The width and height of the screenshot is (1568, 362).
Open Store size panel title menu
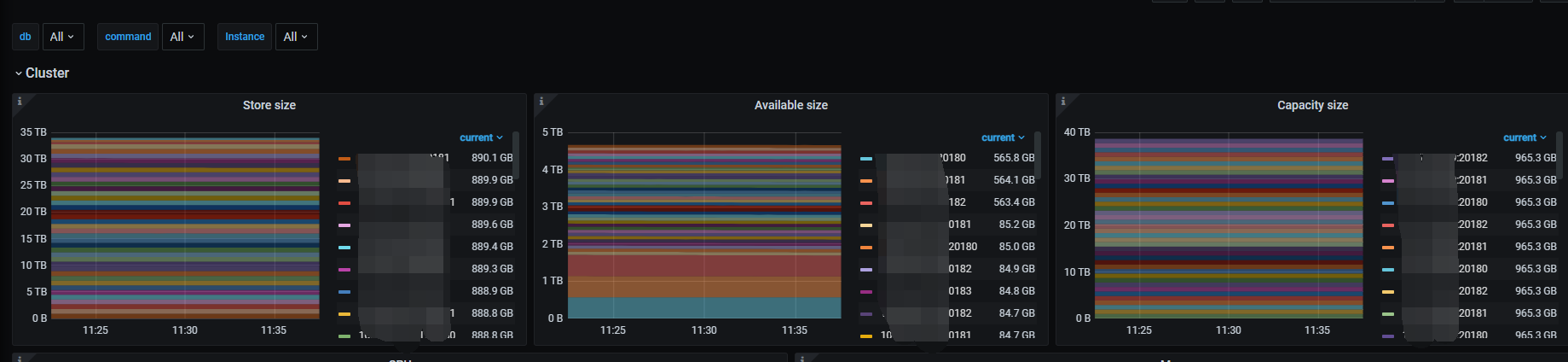tap(269, 105)
